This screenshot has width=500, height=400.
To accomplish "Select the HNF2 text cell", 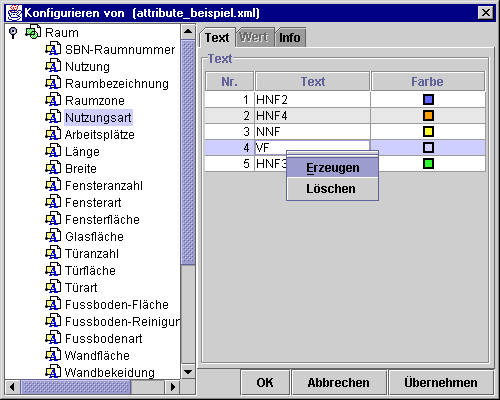I will click(312, 99).
